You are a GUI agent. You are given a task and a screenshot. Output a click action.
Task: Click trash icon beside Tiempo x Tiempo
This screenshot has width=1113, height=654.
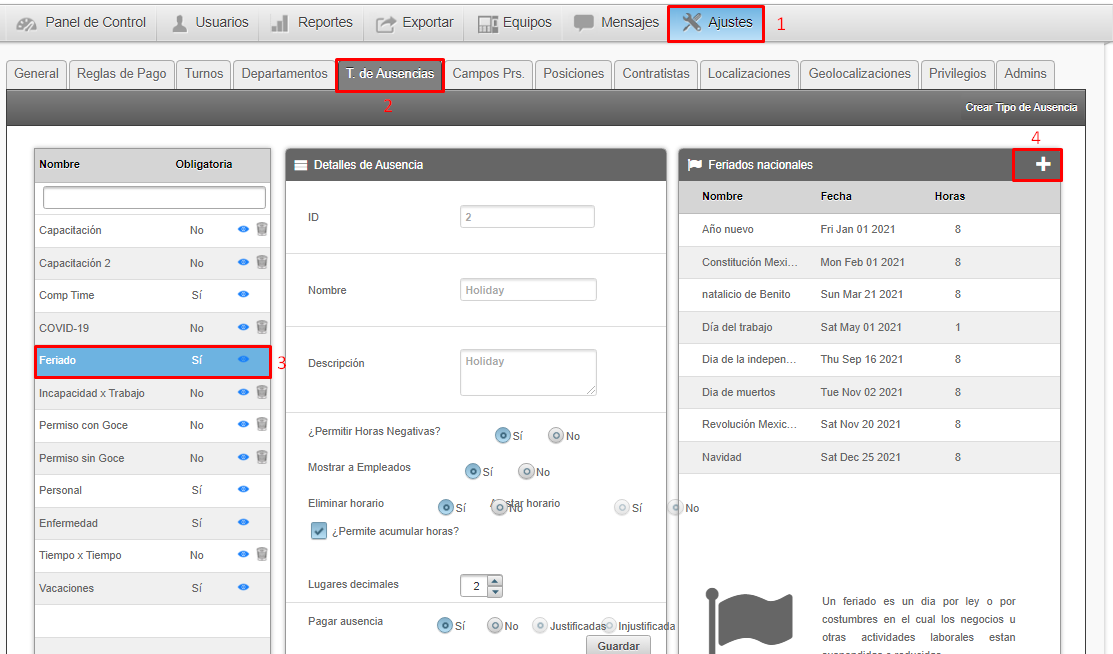point(262,554)
